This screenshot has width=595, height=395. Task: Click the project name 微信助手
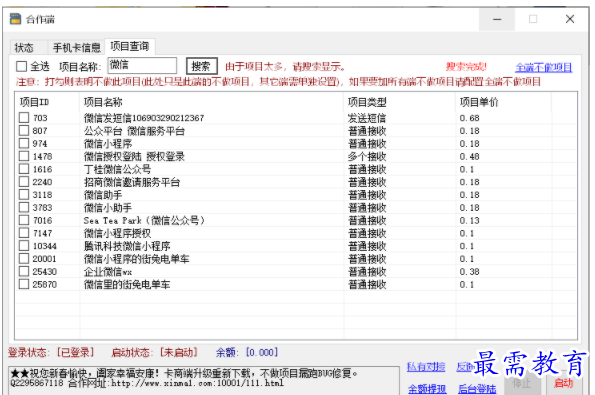[103, 195]
